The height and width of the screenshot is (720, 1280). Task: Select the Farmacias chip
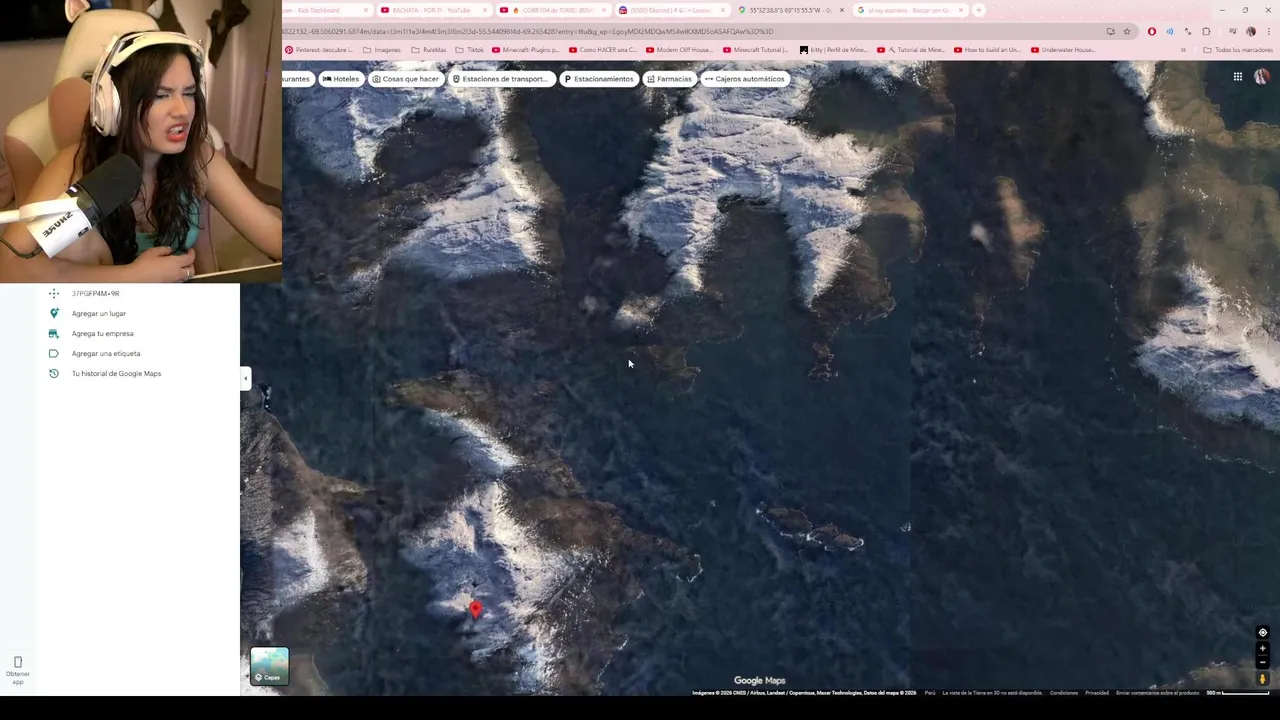coord(669,79)
